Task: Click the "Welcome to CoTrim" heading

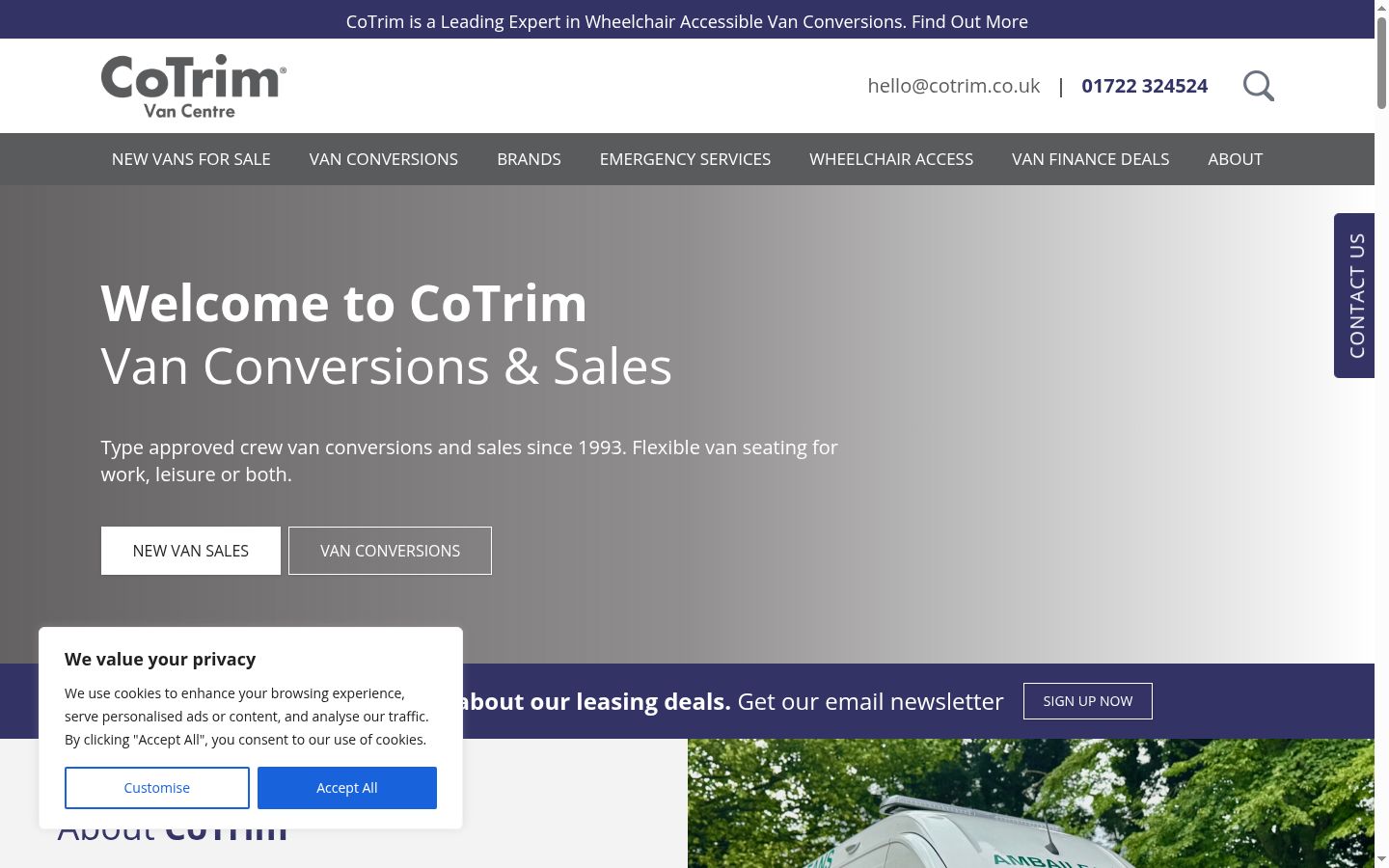Action: pos(344,303)
